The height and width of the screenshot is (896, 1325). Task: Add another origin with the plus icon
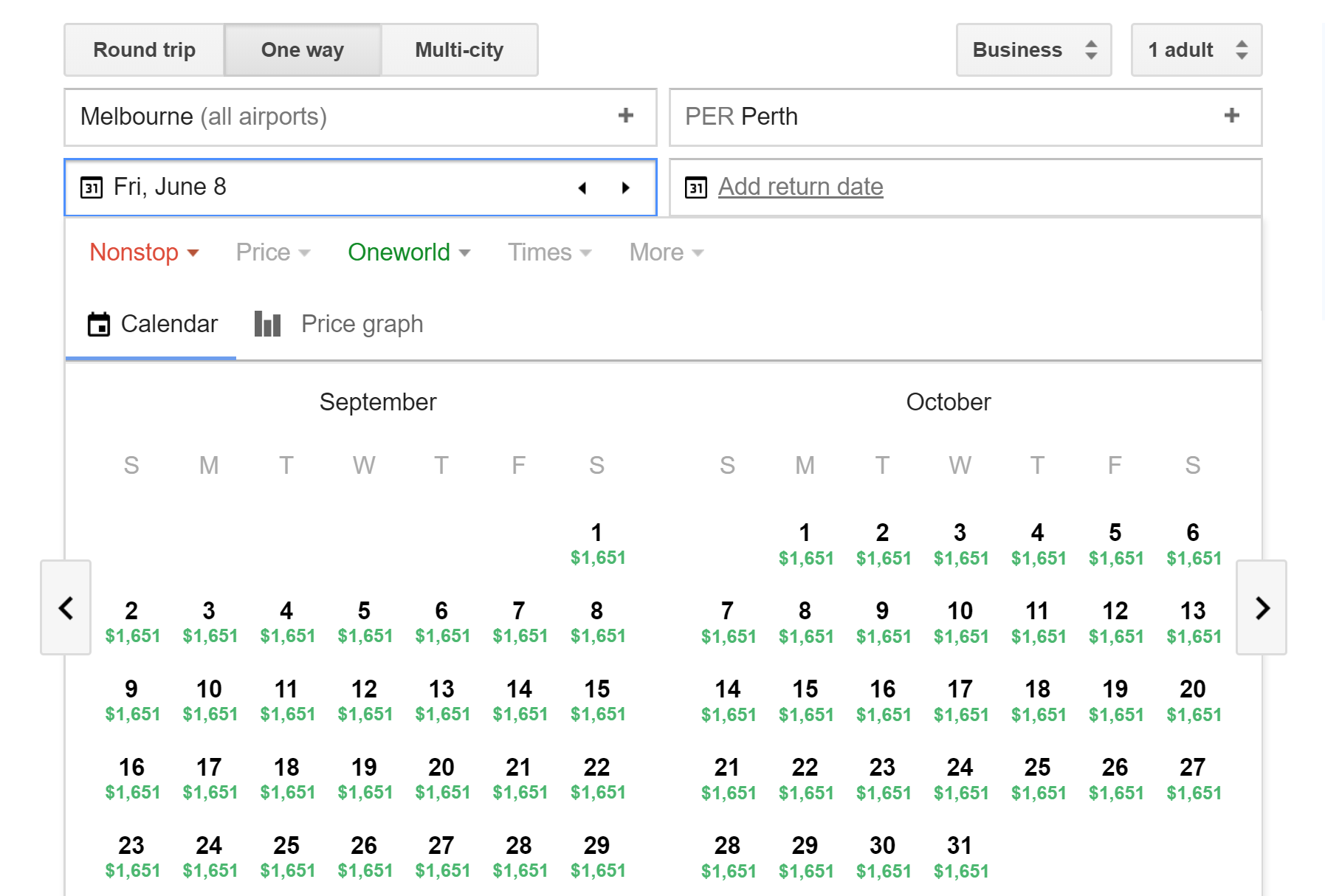pyautogui.click(x=625, y=116)
